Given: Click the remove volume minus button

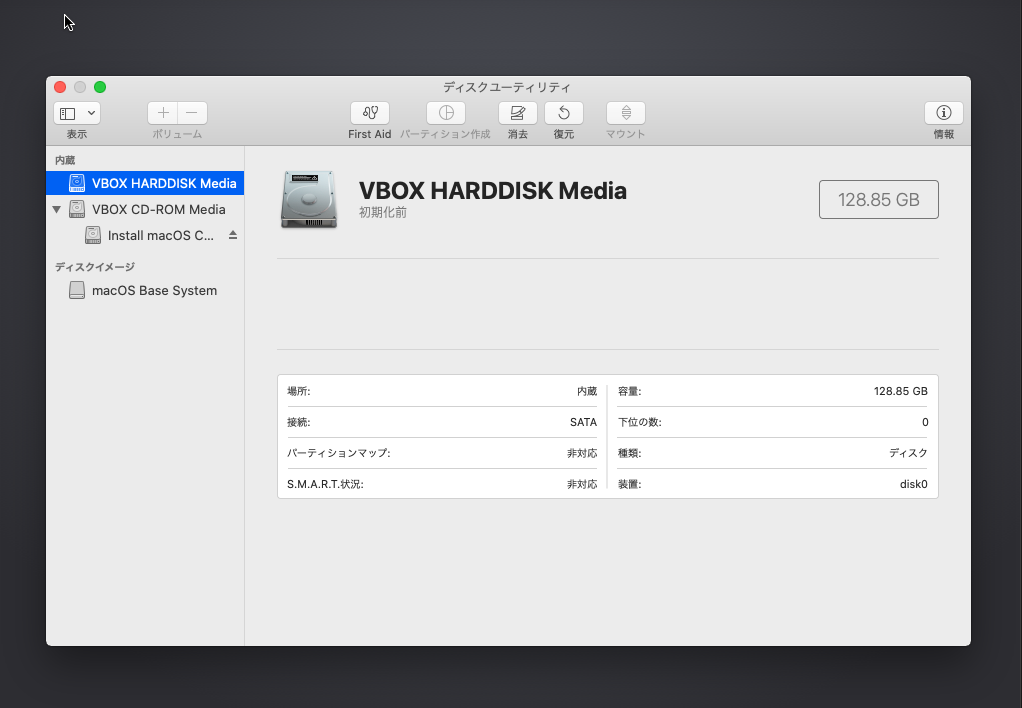Looking at the screenshot, I should pos(192,113).
